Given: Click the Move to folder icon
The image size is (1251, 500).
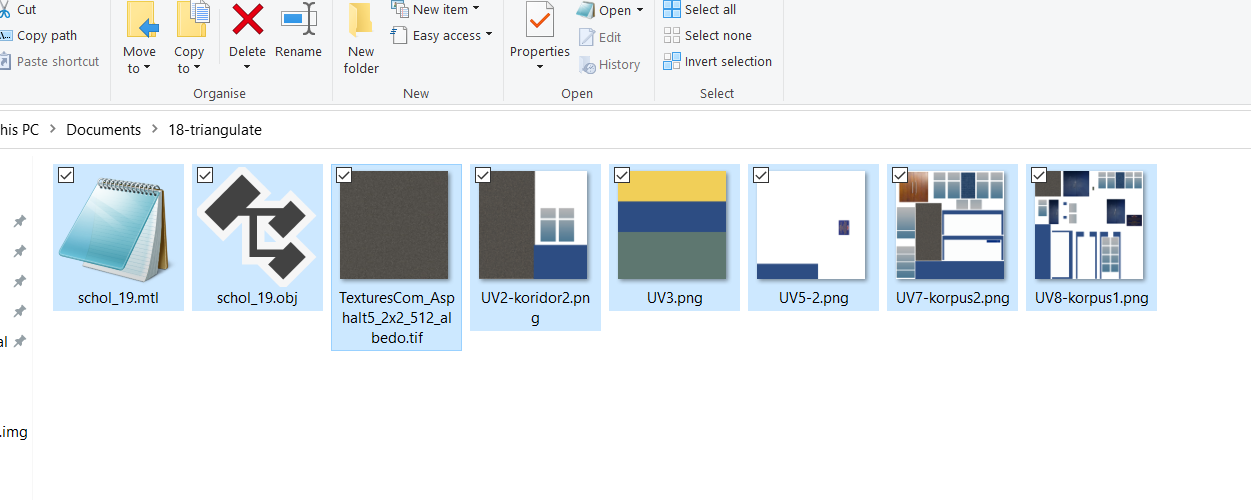Looking at the screenshot, I should pyautogui.click(x=143, y=21).
